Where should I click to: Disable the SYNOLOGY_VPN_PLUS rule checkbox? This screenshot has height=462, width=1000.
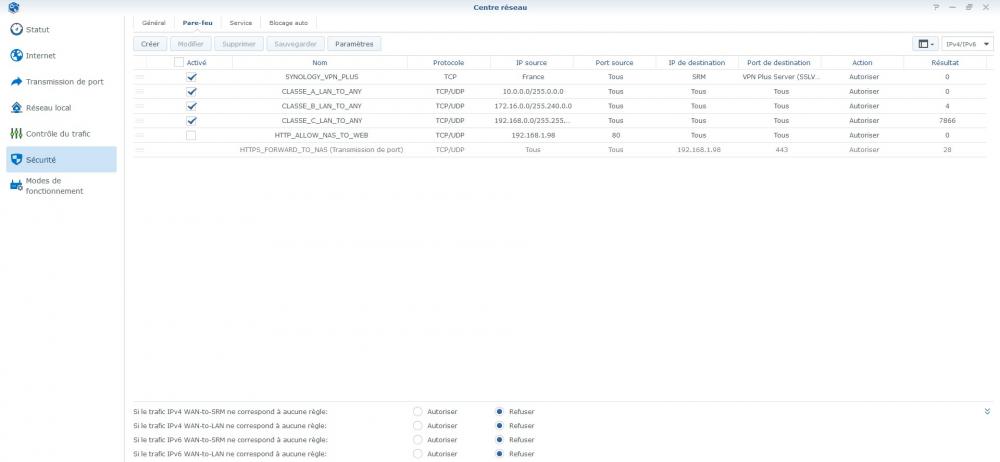[191, 77]
